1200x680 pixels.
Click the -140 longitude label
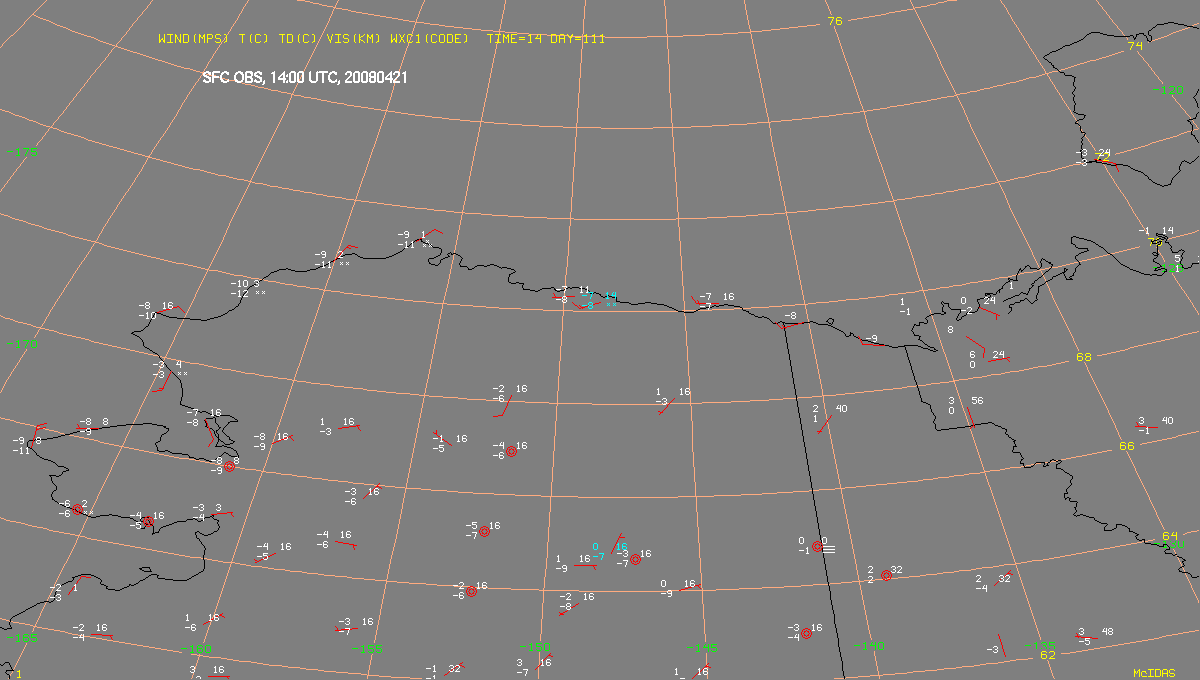pos(869,646)
